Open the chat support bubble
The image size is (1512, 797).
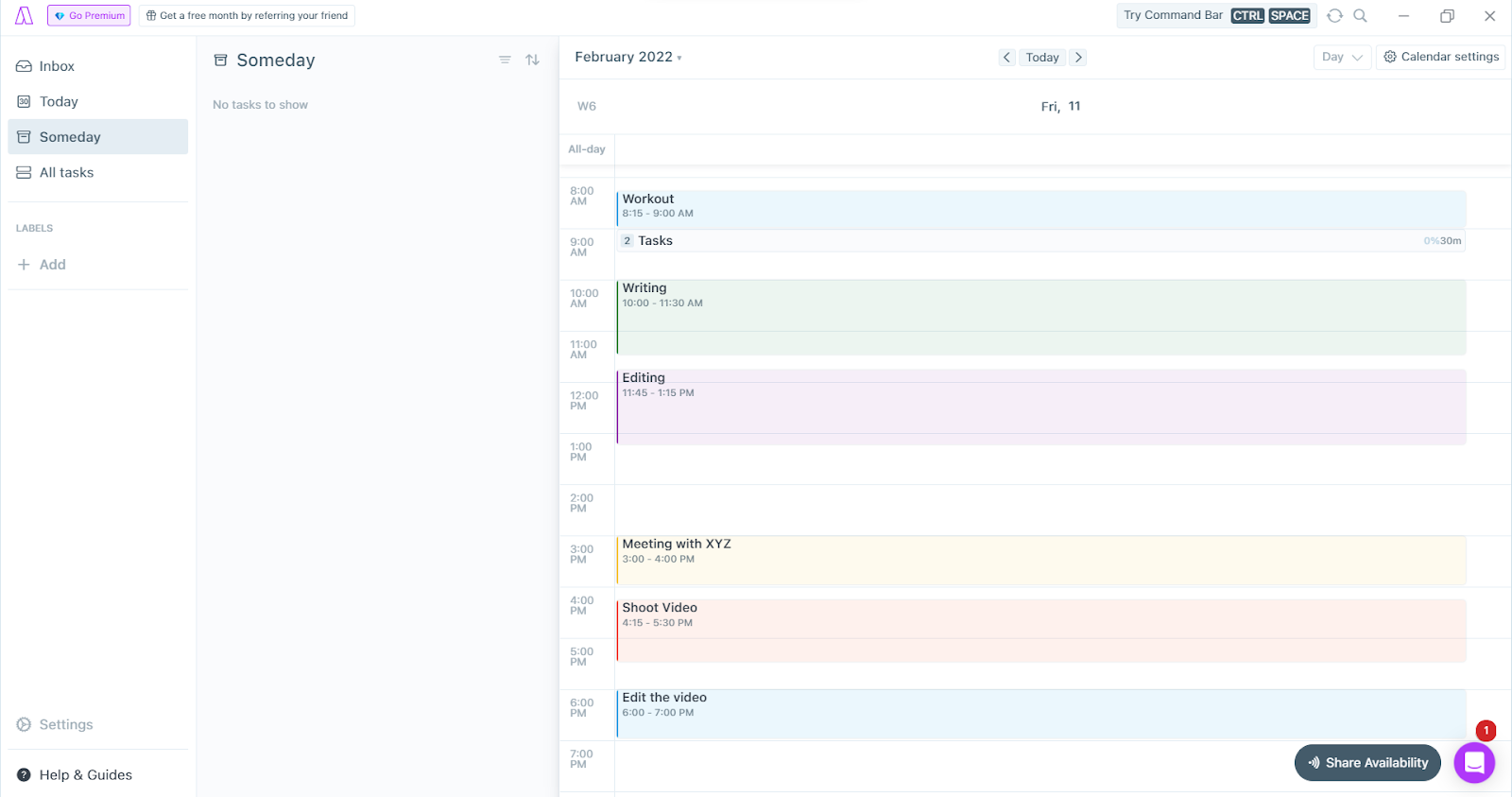[x=1474, y=762]
